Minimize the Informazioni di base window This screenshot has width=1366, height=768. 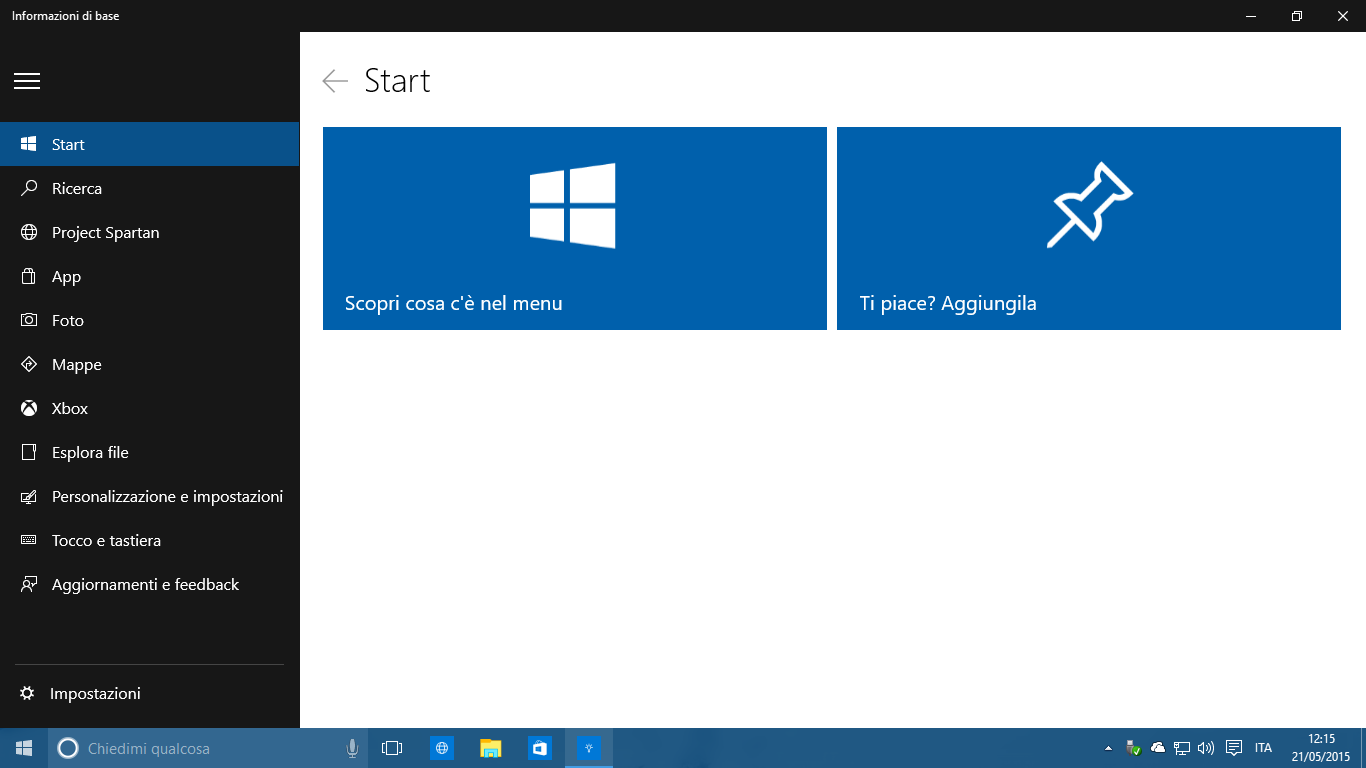(1251, 16)
